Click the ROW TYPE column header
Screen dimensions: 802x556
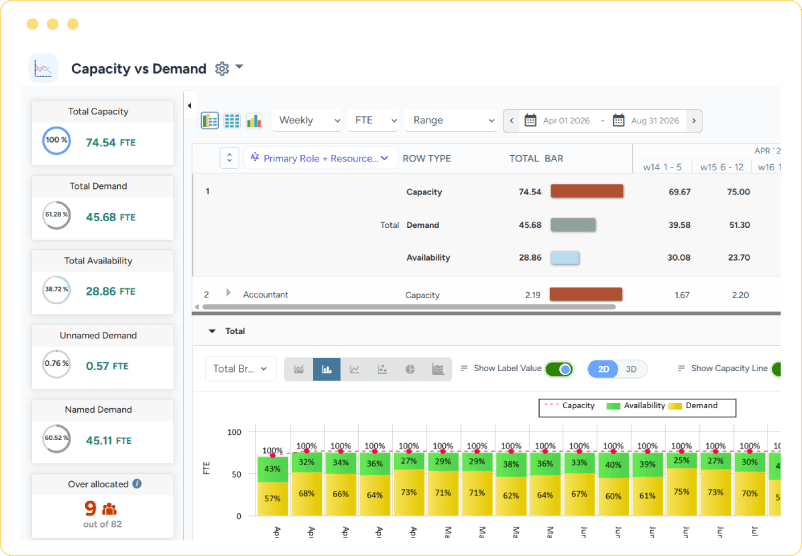(x=427, y=159)
